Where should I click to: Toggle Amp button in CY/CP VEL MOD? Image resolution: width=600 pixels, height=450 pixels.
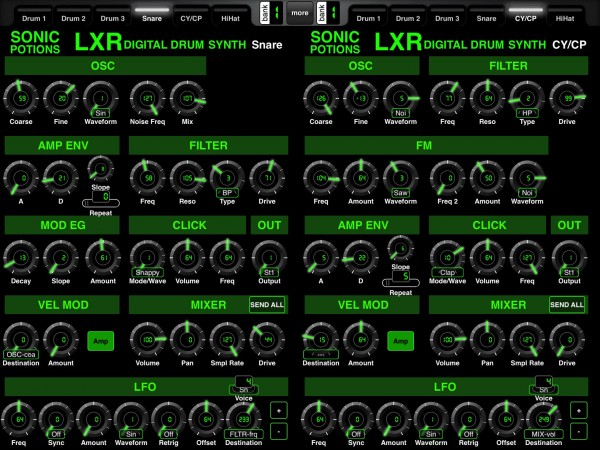pyautogui.click(x=401, y=341)
